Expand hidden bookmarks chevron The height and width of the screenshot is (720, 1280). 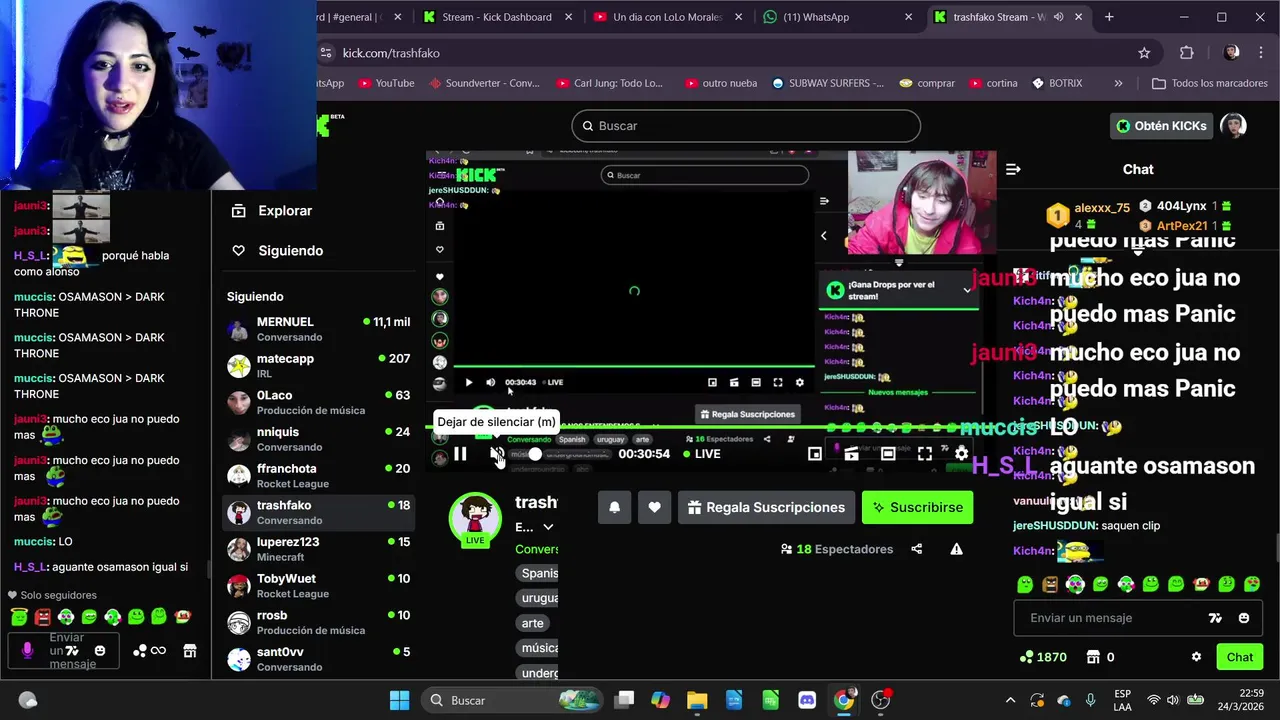coord(1118,83)
